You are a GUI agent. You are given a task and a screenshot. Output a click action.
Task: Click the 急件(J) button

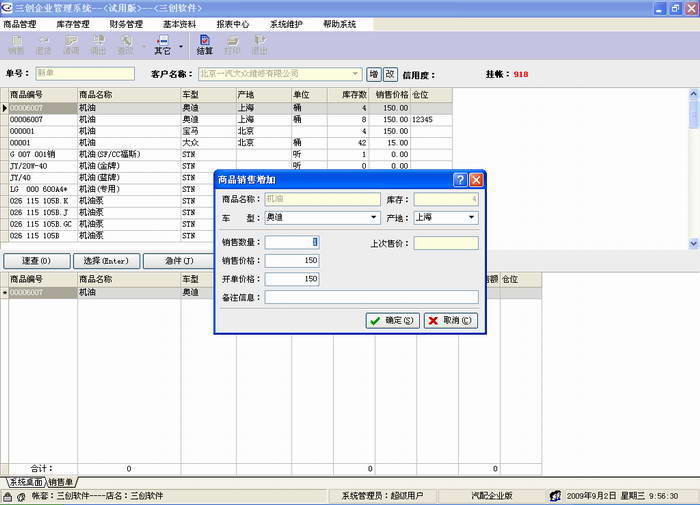(x=178, y=261)
